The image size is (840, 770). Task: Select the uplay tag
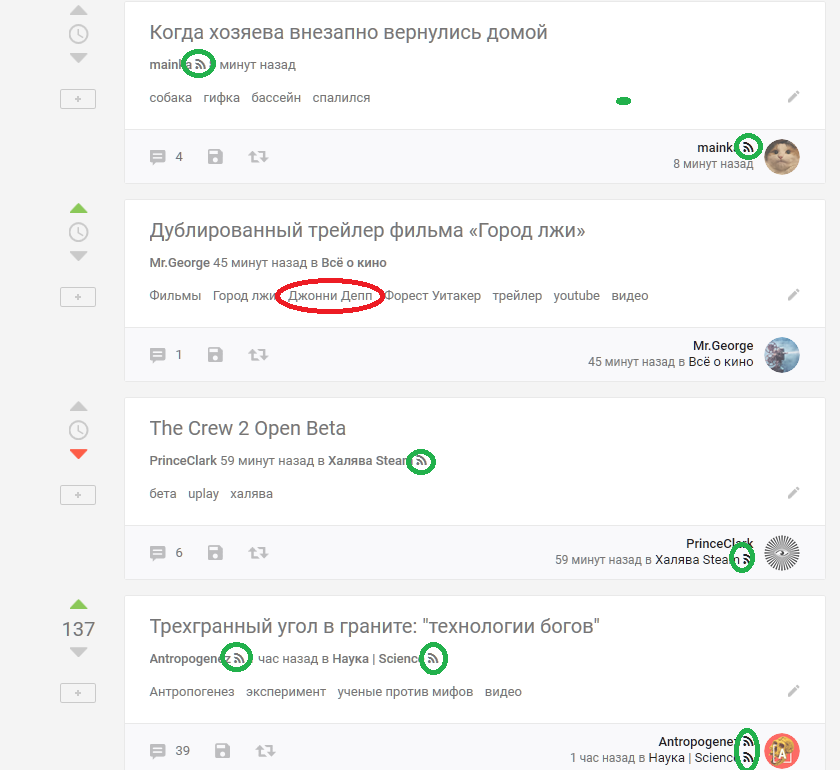(x=203, y=494)
